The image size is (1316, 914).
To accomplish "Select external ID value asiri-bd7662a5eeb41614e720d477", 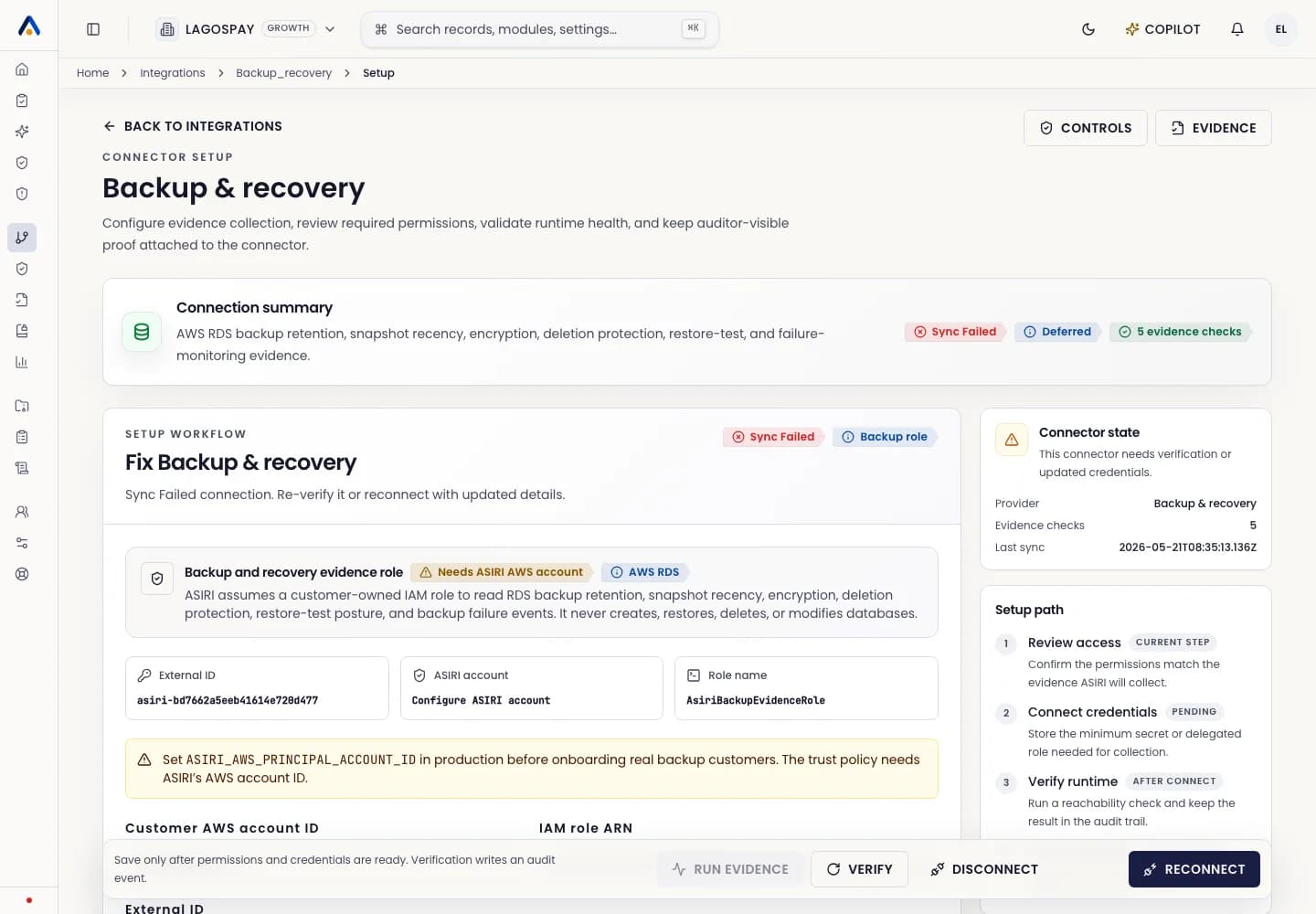I will [x=228, y=701].
